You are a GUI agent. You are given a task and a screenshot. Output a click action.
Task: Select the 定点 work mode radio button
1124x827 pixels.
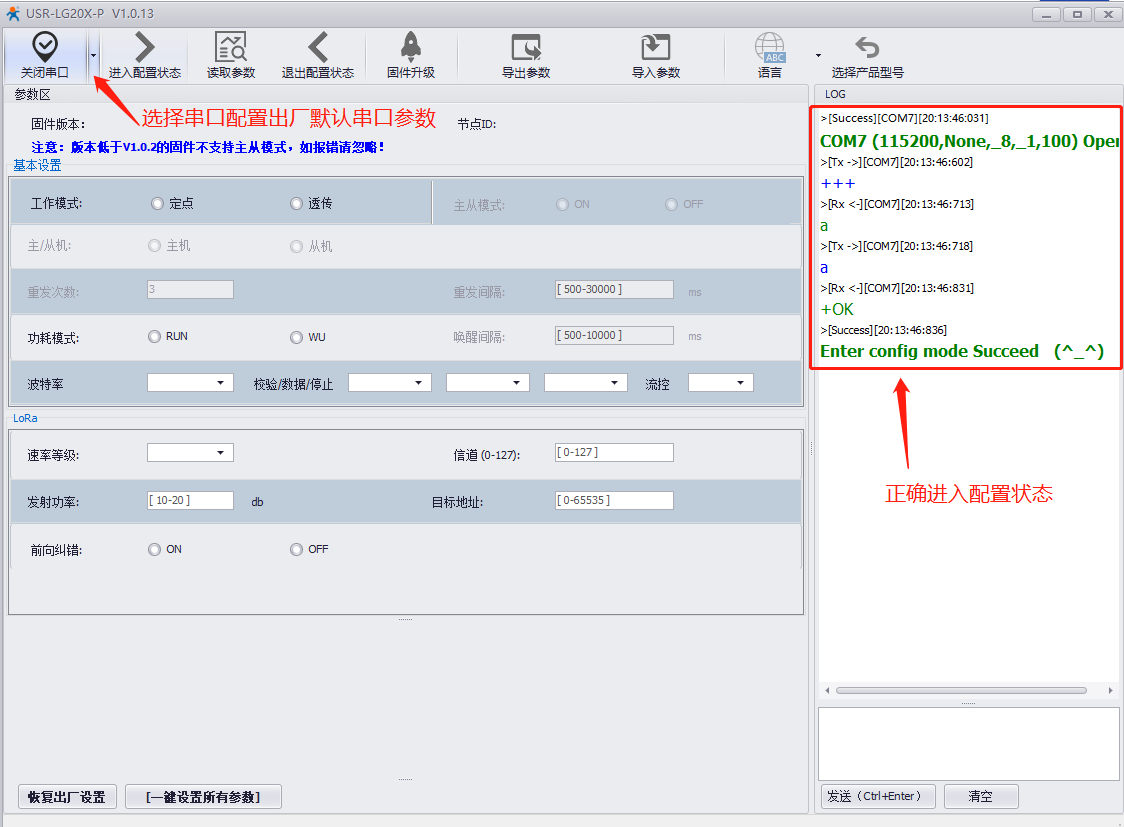pyautogui.click(x=157, y=204)
